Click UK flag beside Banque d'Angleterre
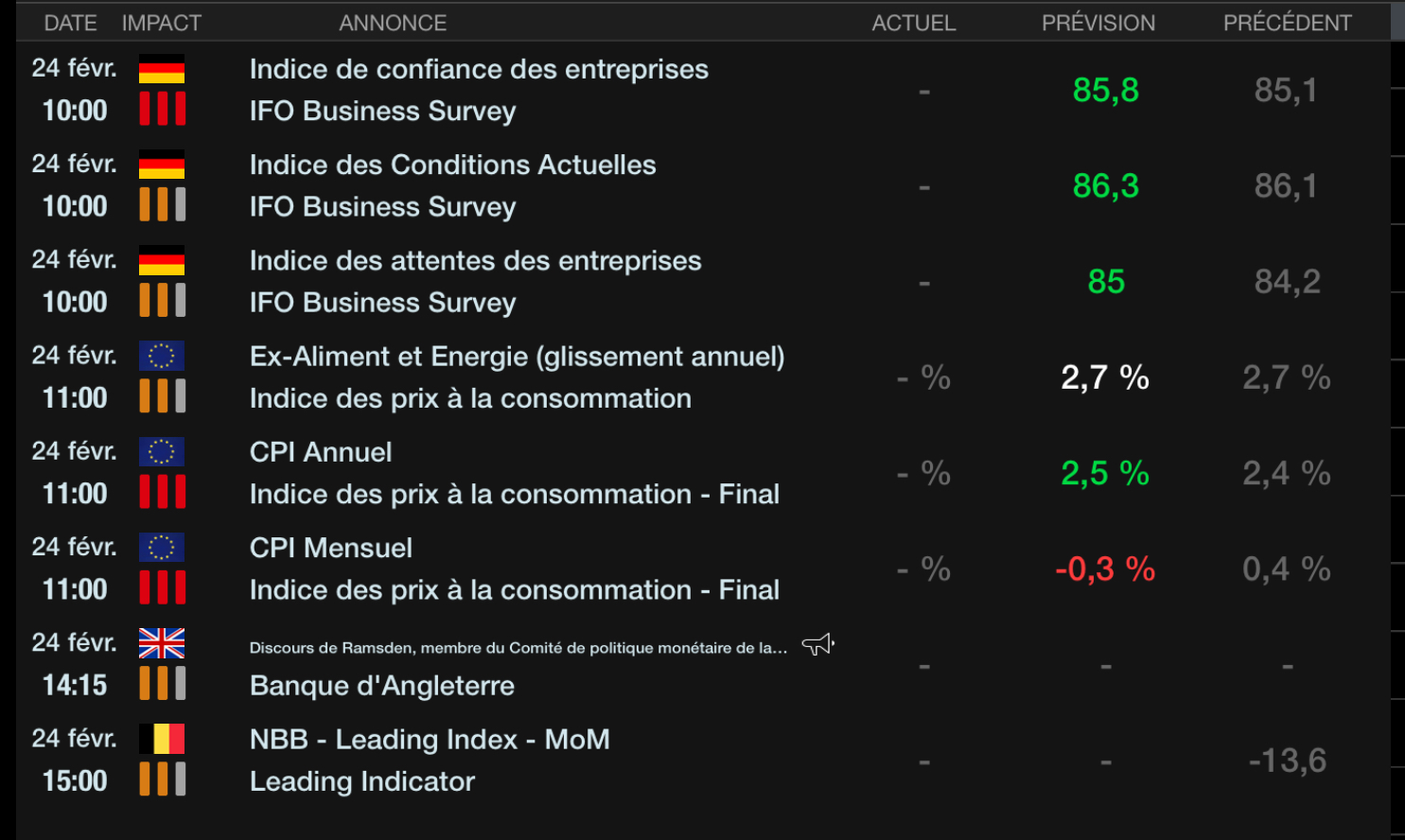Image resolution: width=1405 pixels, height=840 pixels. click(x=162, y=643)
